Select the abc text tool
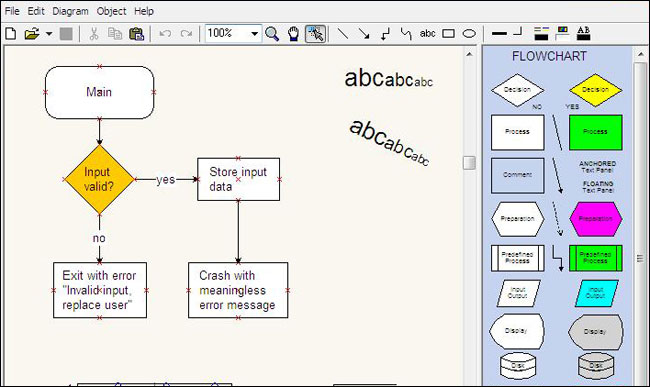Screen dimensions: 650x387 coord(427,33)
